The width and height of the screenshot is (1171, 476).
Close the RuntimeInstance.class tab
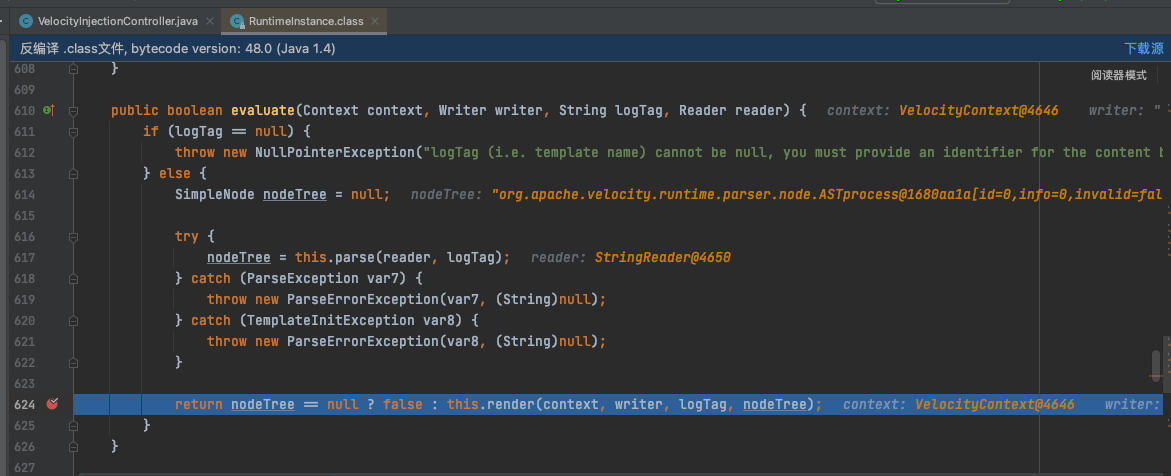click(x=376, y=21)
